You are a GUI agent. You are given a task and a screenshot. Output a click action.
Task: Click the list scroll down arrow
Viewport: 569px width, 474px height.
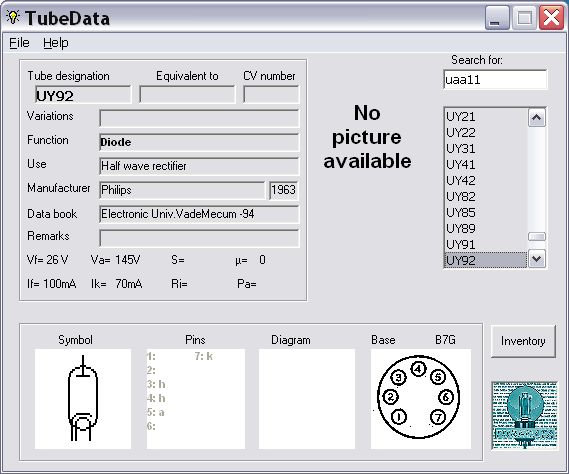[x=537, y=259]
